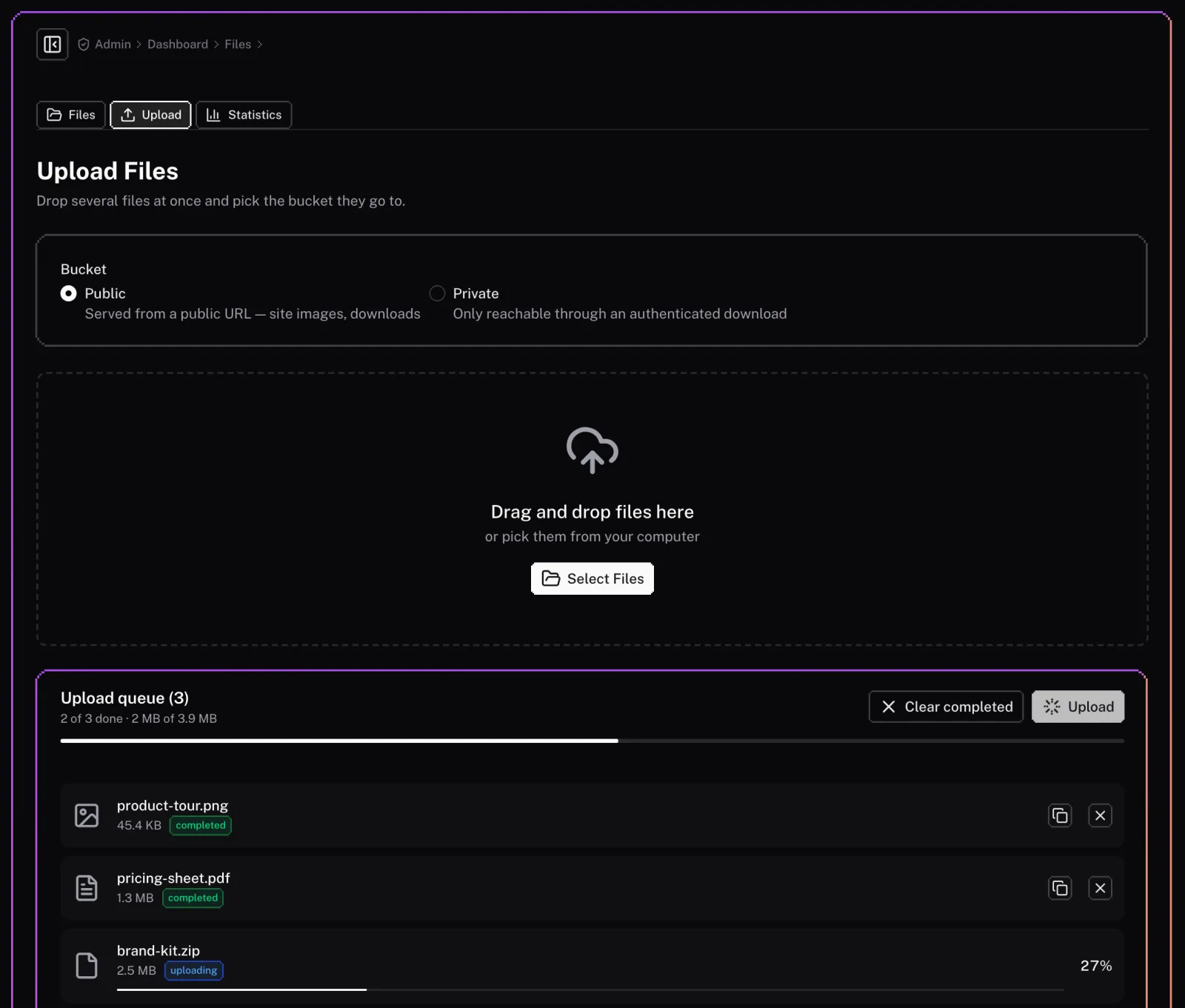
Task: Click the drag and drop zone text
Action: (592, 512)
